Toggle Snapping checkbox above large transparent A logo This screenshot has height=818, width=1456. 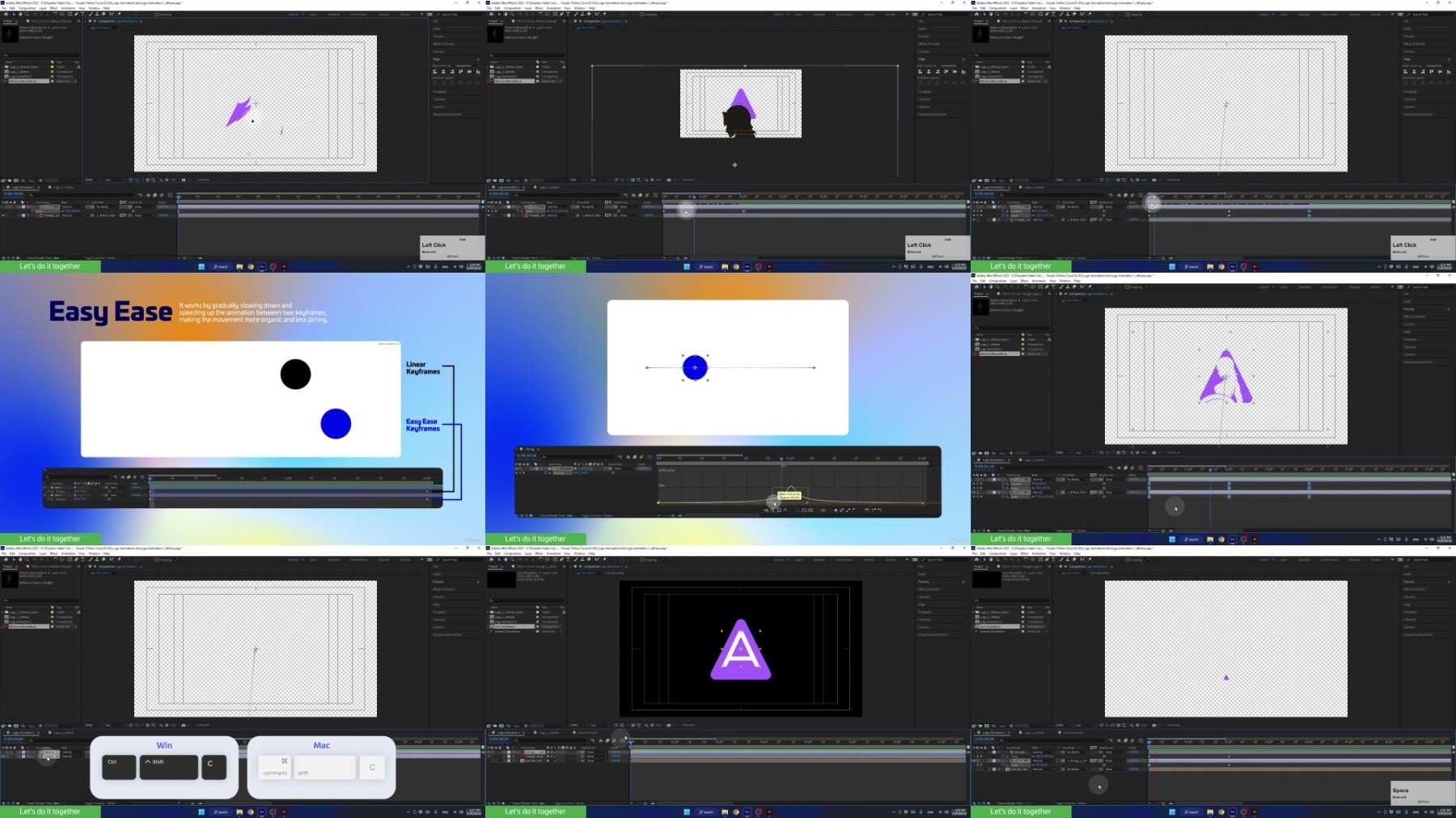pyautogui.click(x=1128, y=286)
